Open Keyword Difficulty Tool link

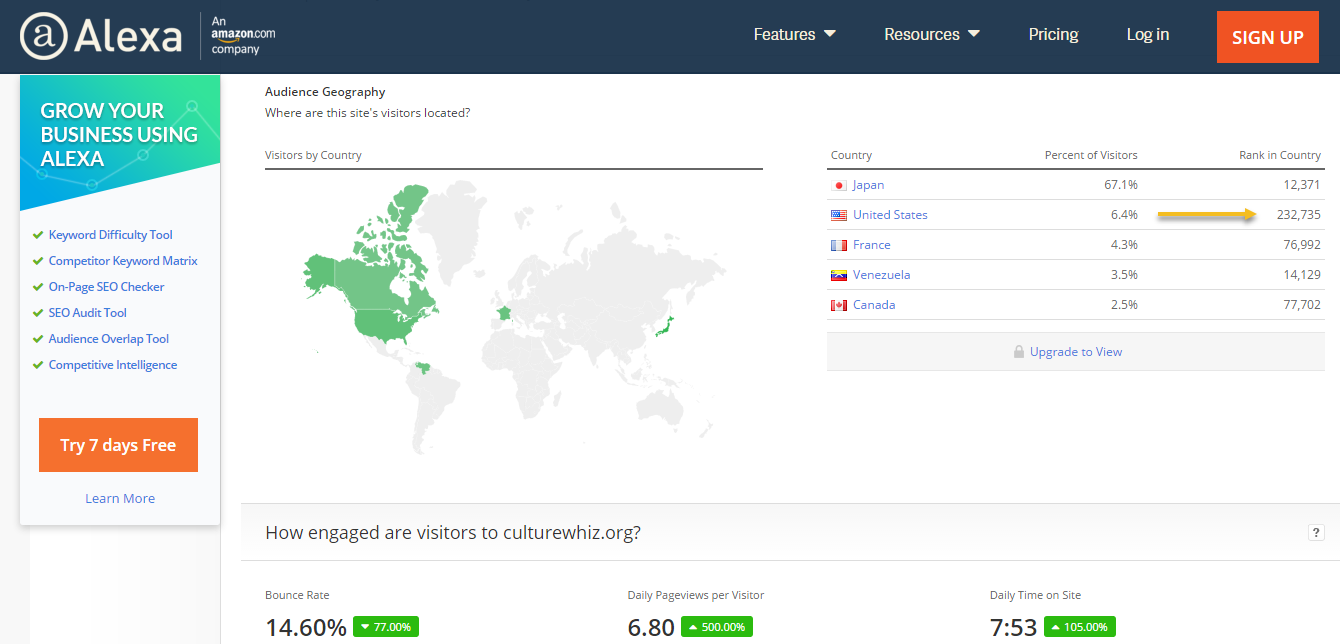(111, 235)
